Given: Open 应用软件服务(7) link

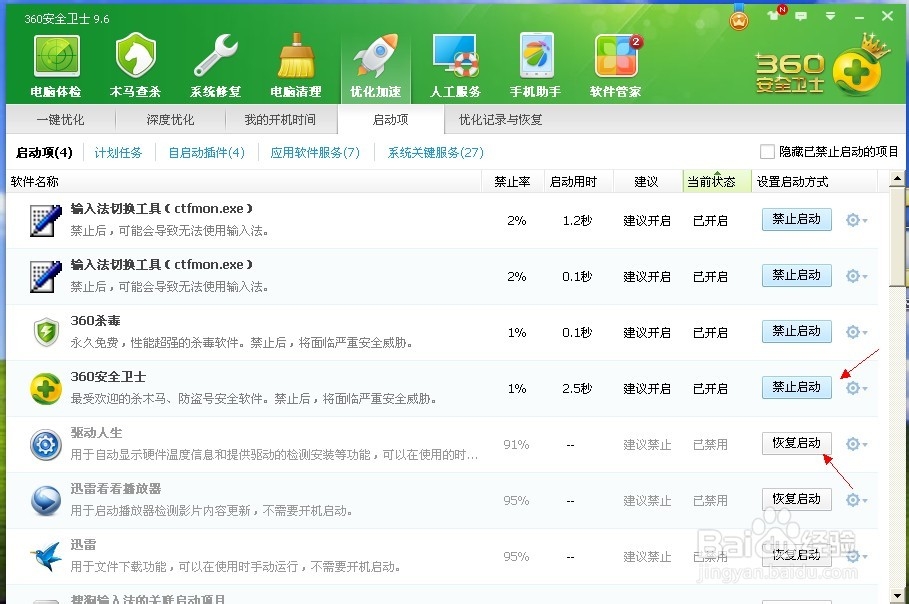Looking at the screenshot, I should tap(315, 152).
